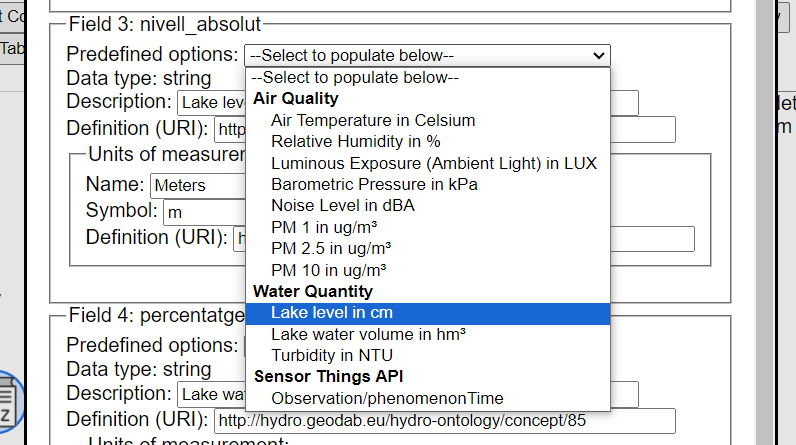Select highlighted Lake level in cm option
The width and height of the screenshot is (796, 445).
427,313
